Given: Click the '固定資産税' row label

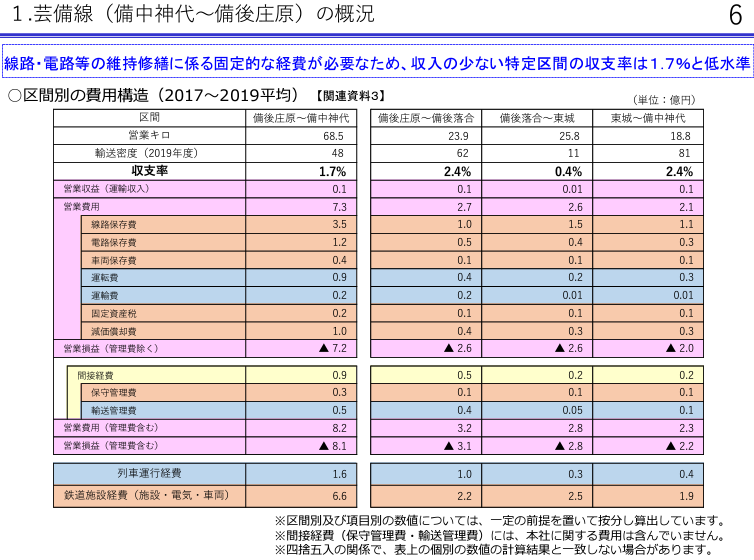Looking at the screenshot, I should click(114, 313).
